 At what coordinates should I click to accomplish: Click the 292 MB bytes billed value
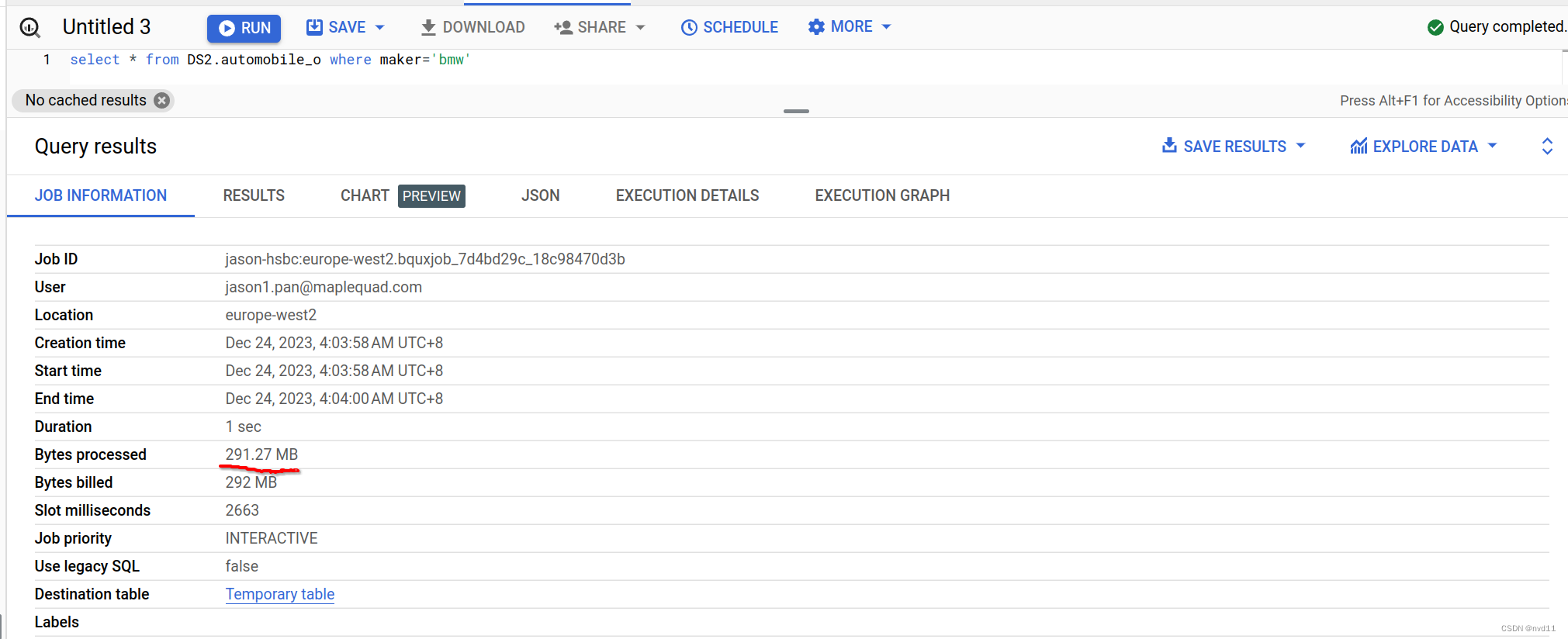tap(251, 482)
